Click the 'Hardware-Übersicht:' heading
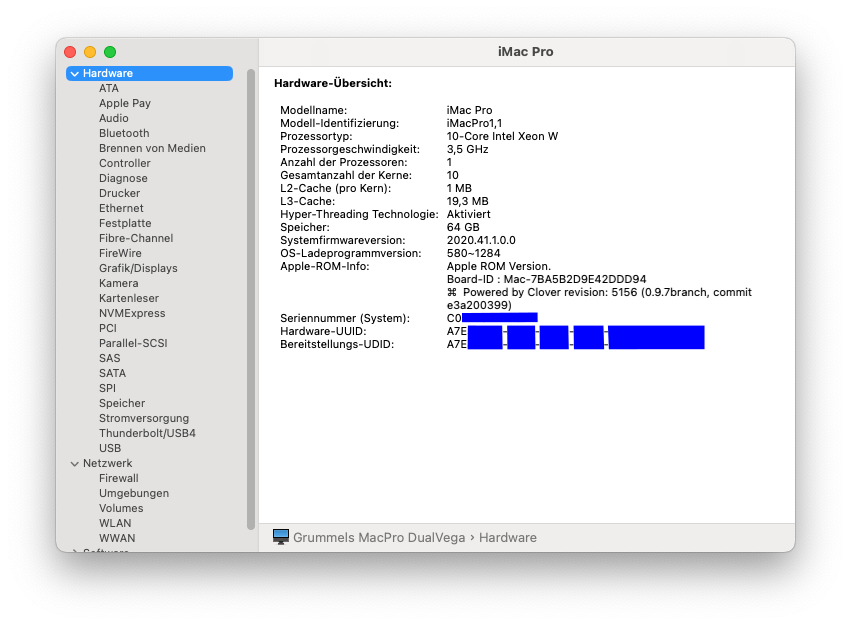The height and width of the screenshot is (626, 851). pyautogui.click(x=333, y=83)
